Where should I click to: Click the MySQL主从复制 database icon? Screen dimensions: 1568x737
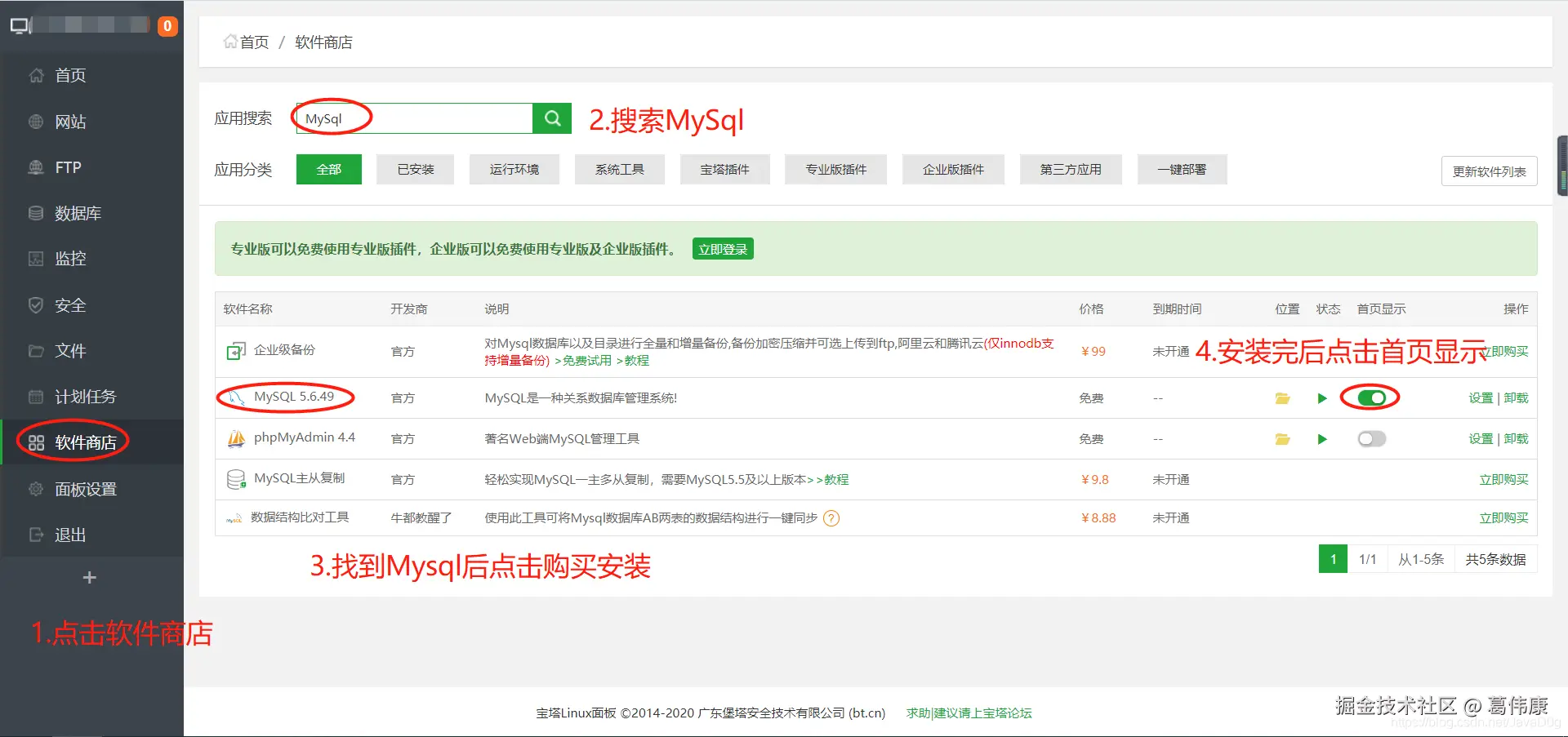click(236, 479)
